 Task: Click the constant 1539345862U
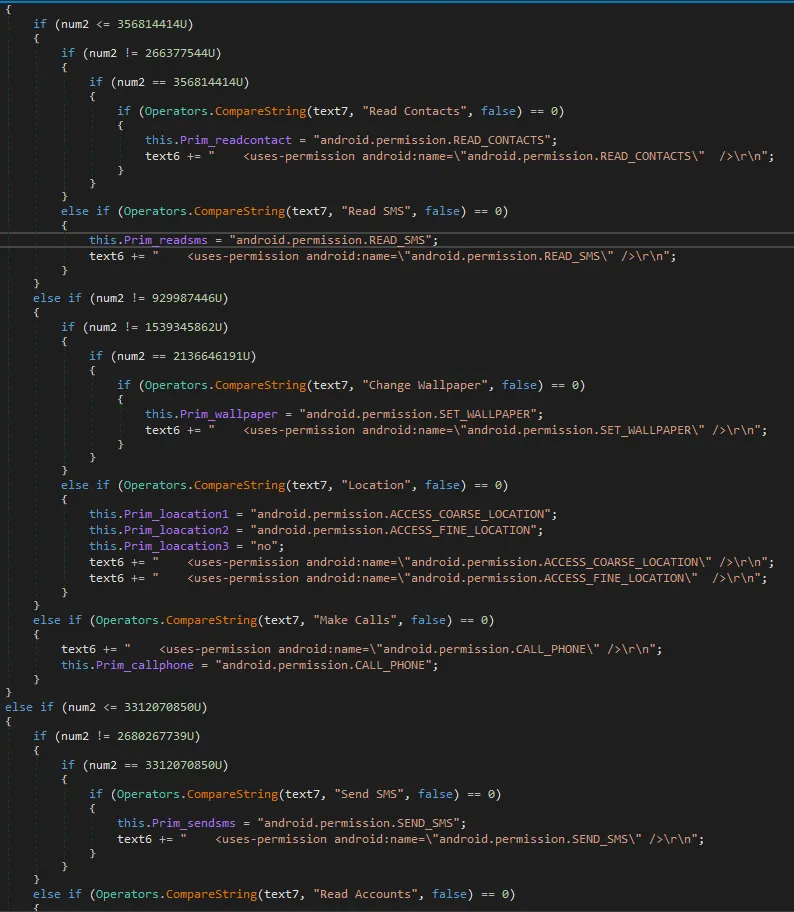[182, 327]
